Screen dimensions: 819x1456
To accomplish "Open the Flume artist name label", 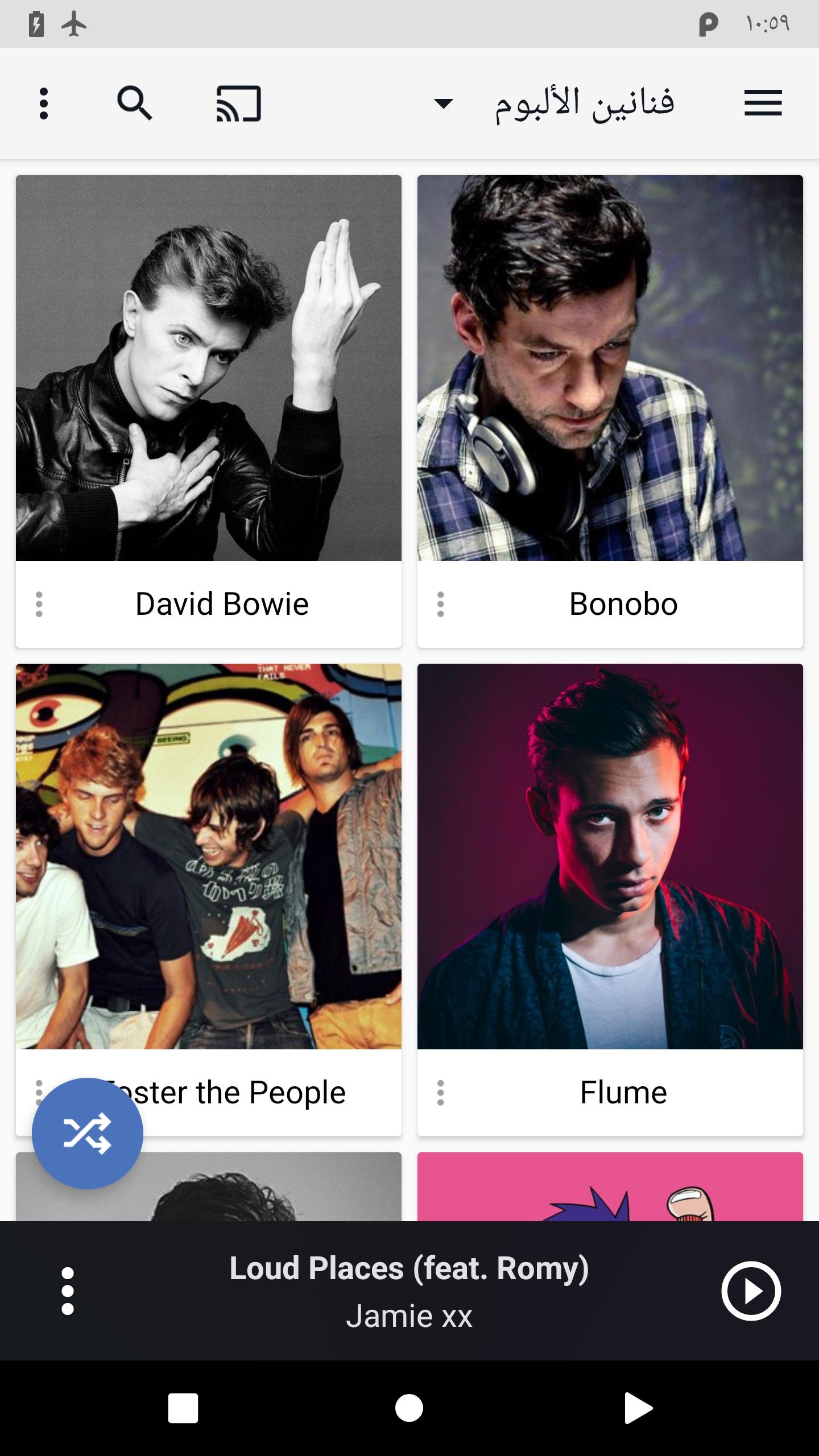I will [x=623, y=1093].
